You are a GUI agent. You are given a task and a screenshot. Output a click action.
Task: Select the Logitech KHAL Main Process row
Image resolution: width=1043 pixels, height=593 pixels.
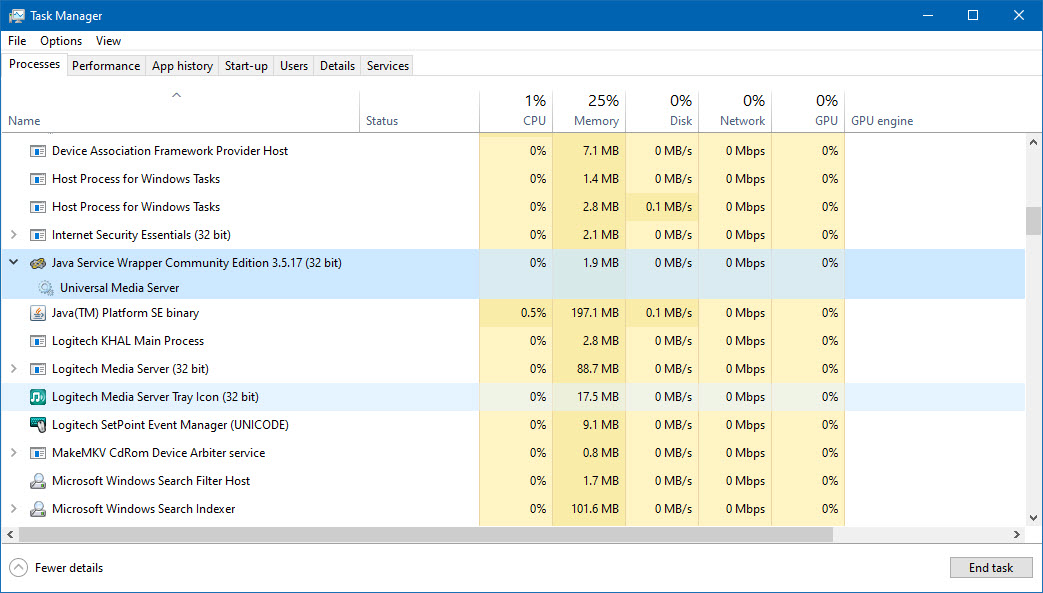(513, 341)
